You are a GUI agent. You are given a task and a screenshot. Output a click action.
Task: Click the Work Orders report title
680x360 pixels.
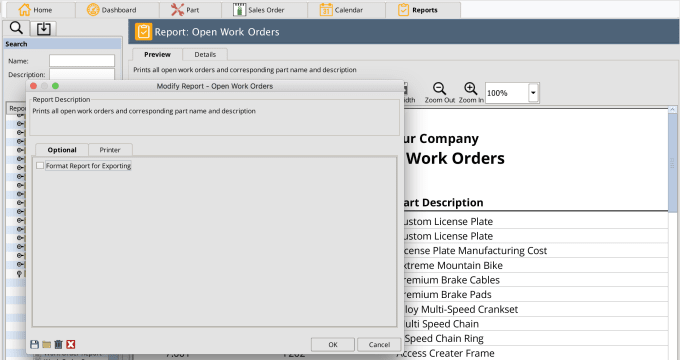point(455,158)
